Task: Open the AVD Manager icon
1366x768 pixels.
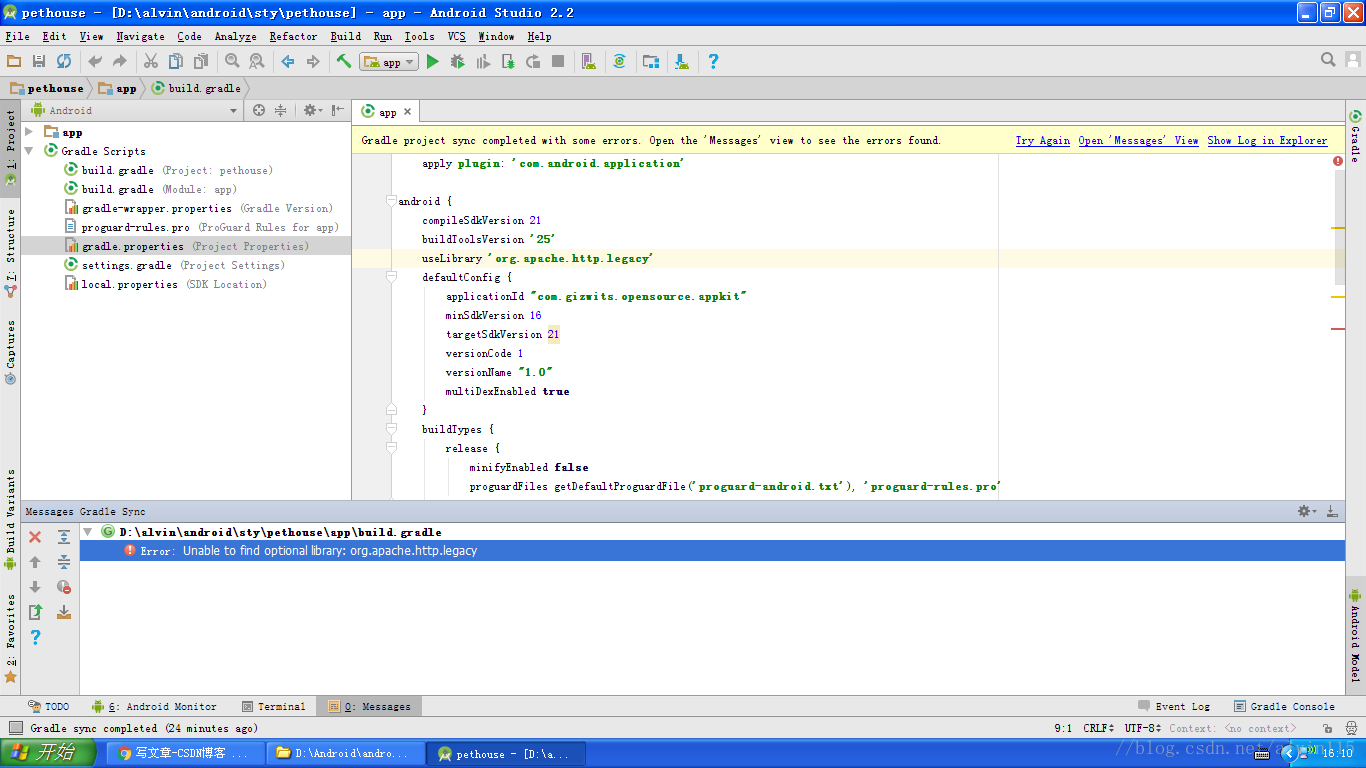Action: pos(589,61)
